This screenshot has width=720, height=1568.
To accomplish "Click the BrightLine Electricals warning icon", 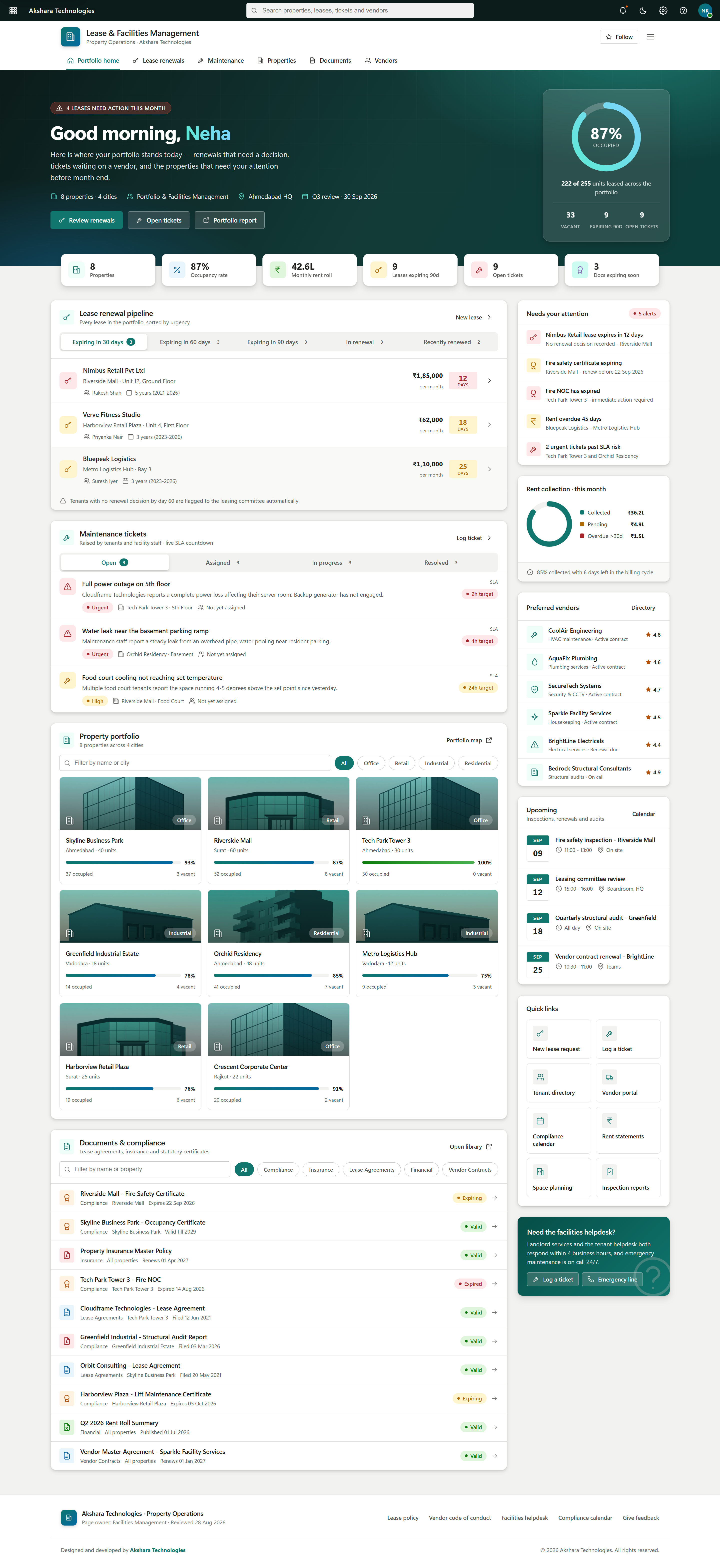I will pos(534,745).
